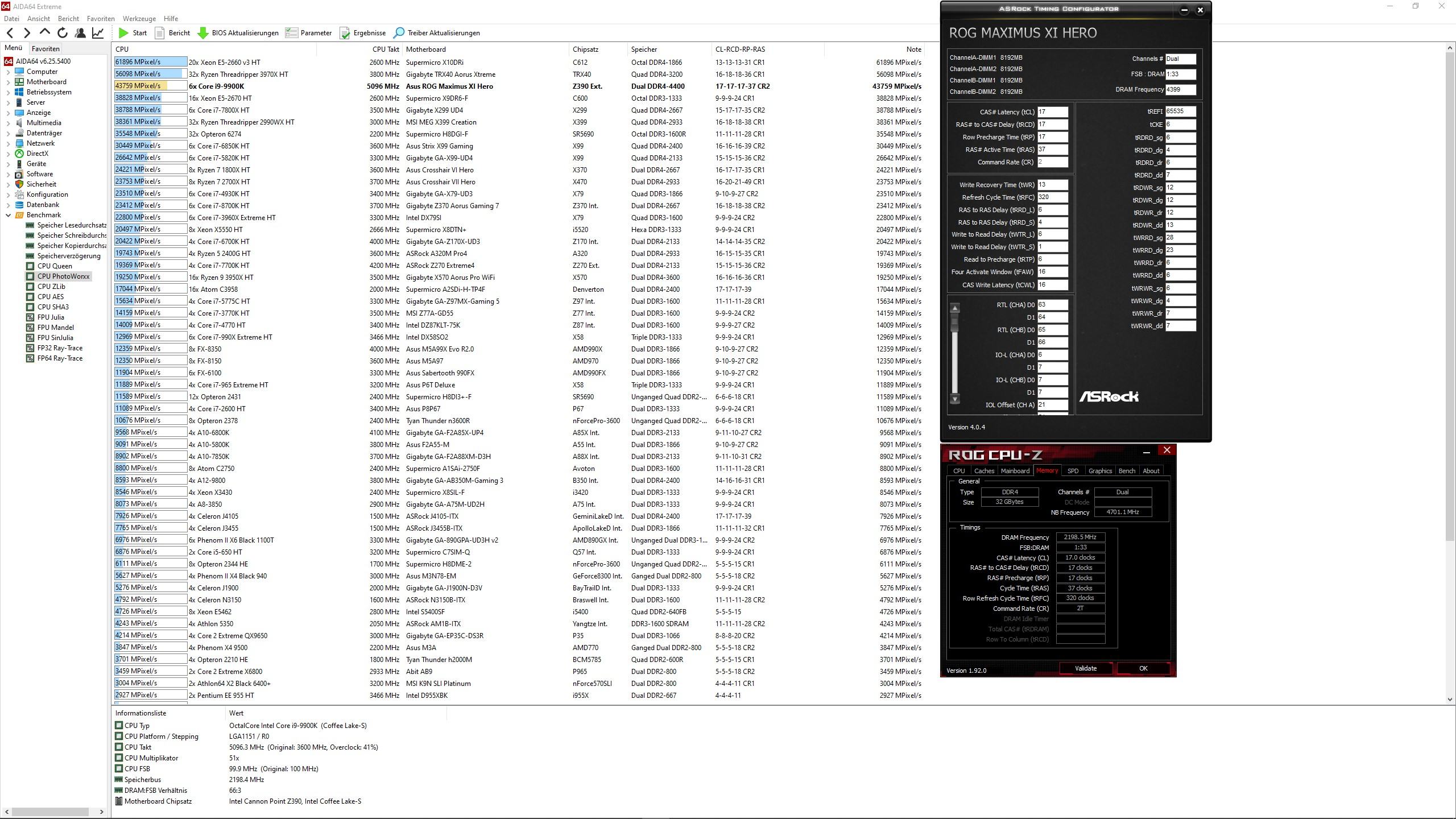Sort by the Chipsatz column header
1456x819 pixels.
598,49
